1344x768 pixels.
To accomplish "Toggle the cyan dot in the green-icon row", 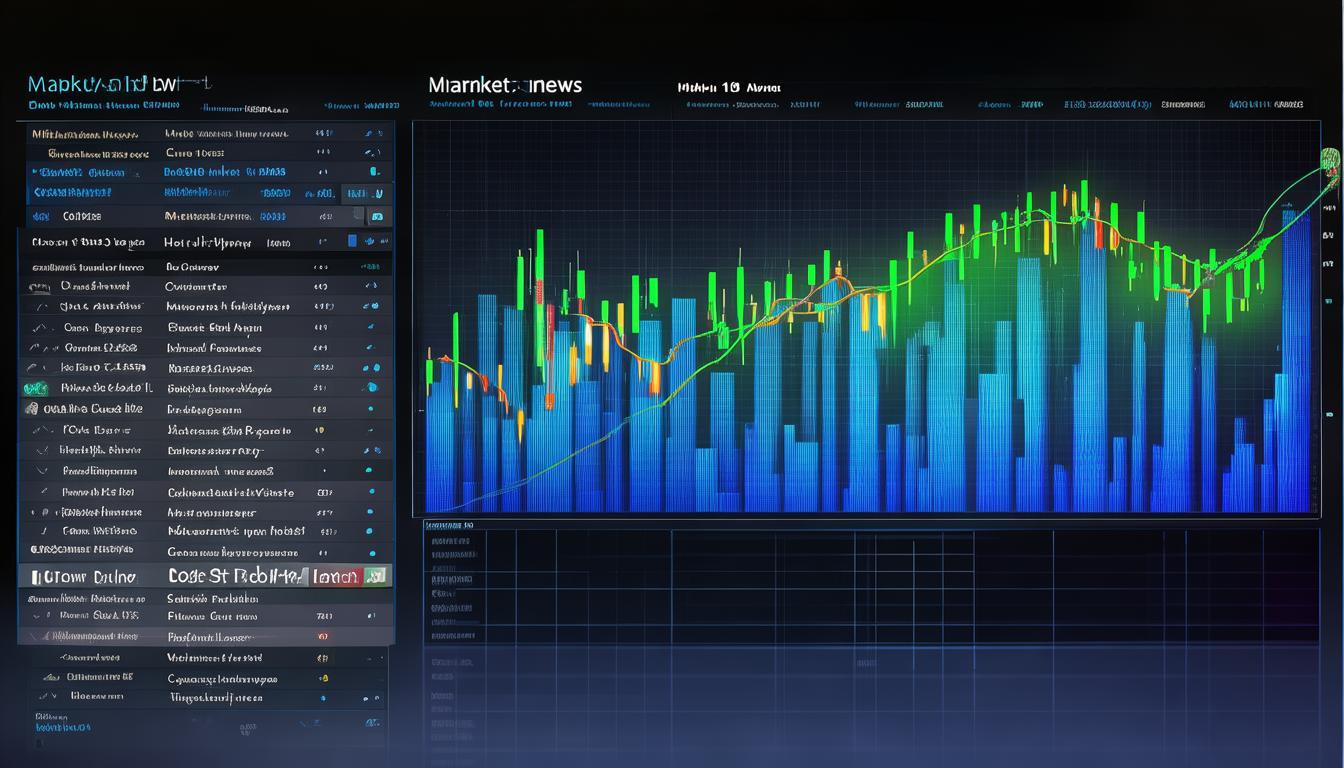I will pyautogui.click(x=372, y=388).
